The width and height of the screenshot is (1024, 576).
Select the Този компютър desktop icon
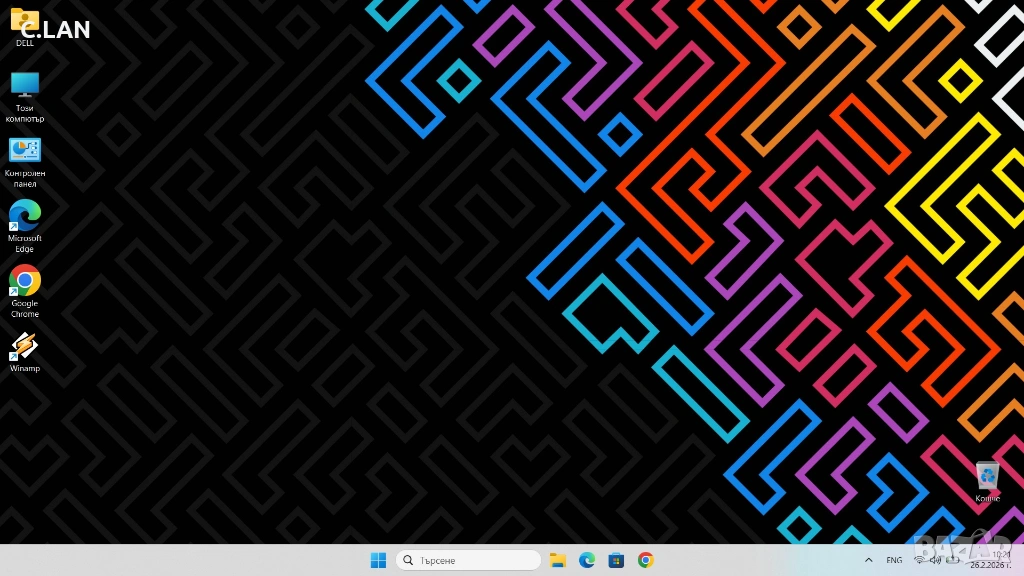click(24, 85)
